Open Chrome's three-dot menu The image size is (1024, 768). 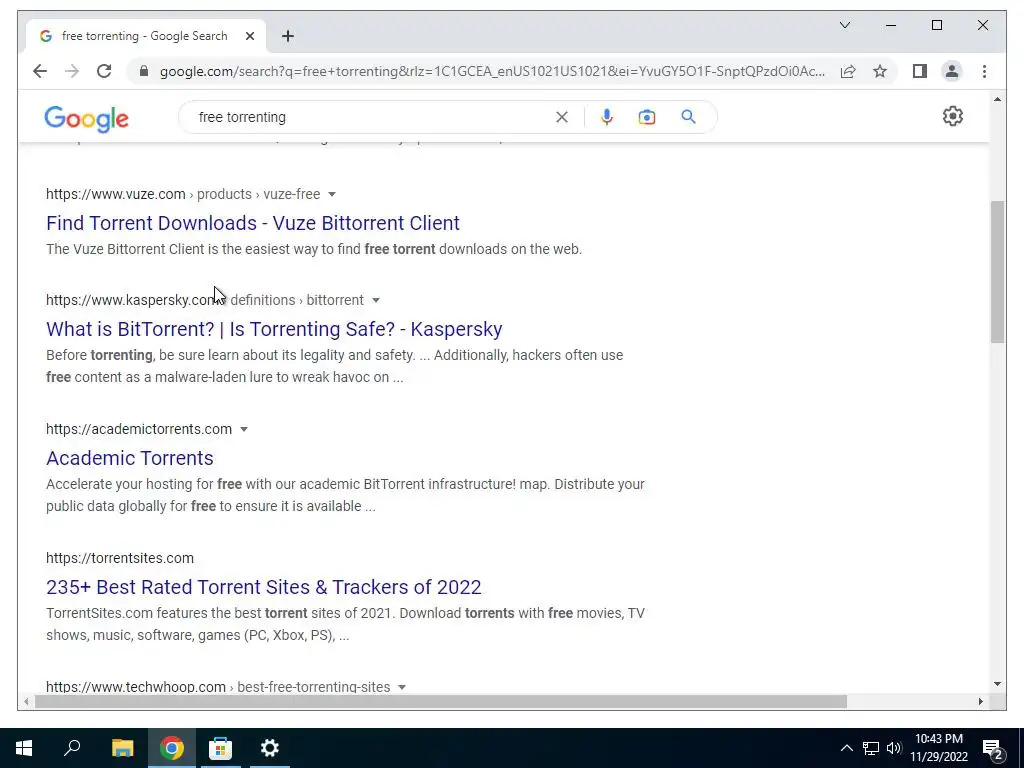click(x=984, y=71)
